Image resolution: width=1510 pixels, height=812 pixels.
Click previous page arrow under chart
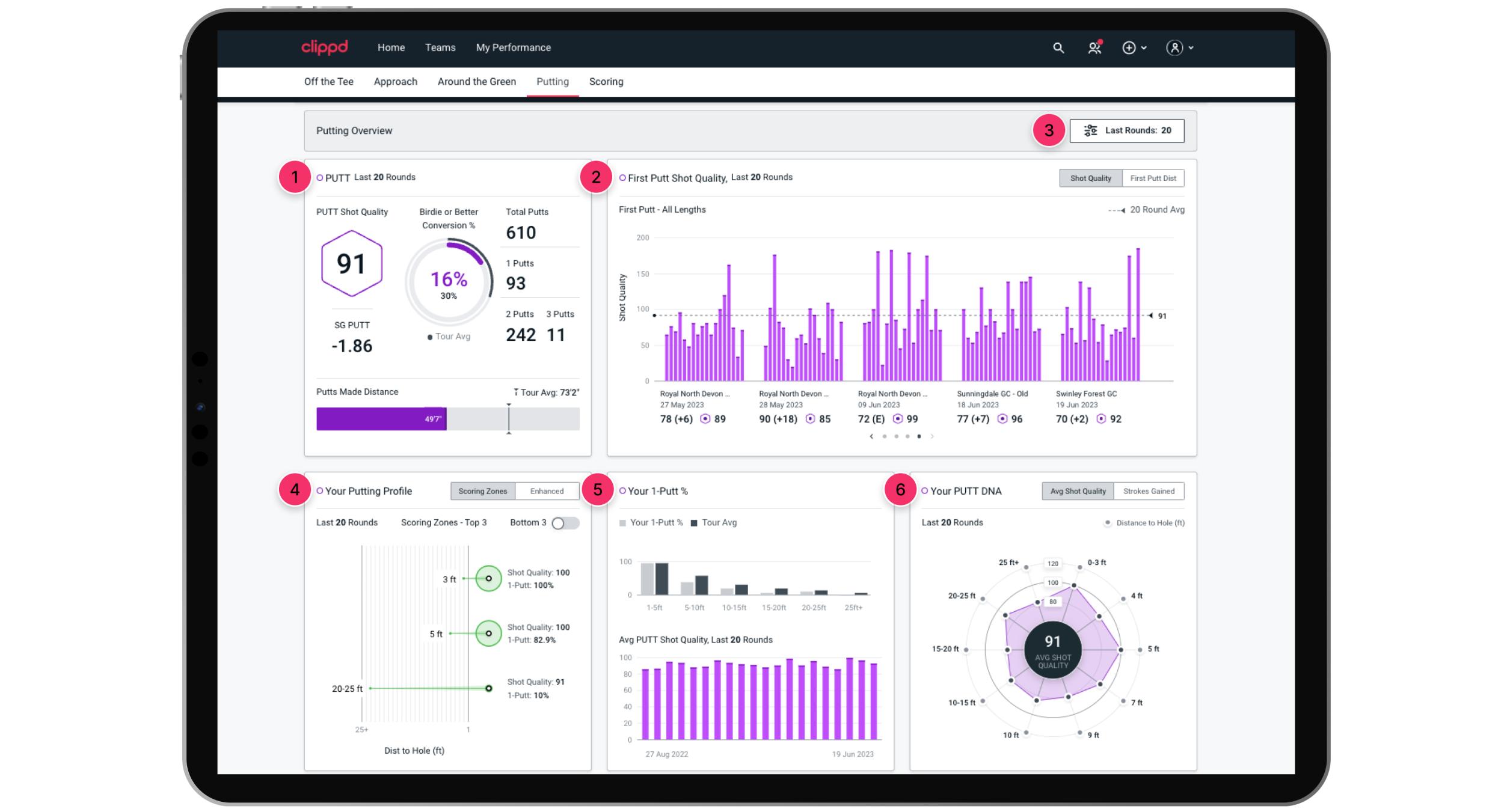point(871,436)
